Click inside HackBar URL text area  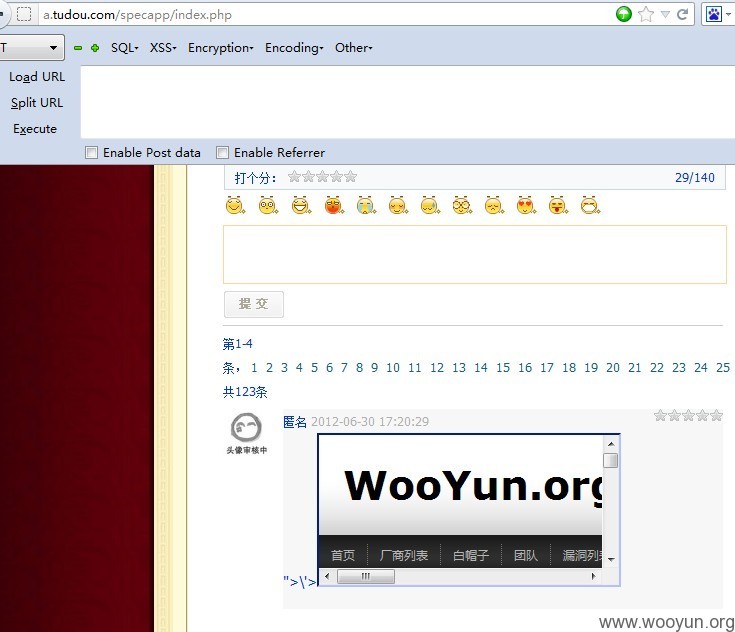point(407,102)
